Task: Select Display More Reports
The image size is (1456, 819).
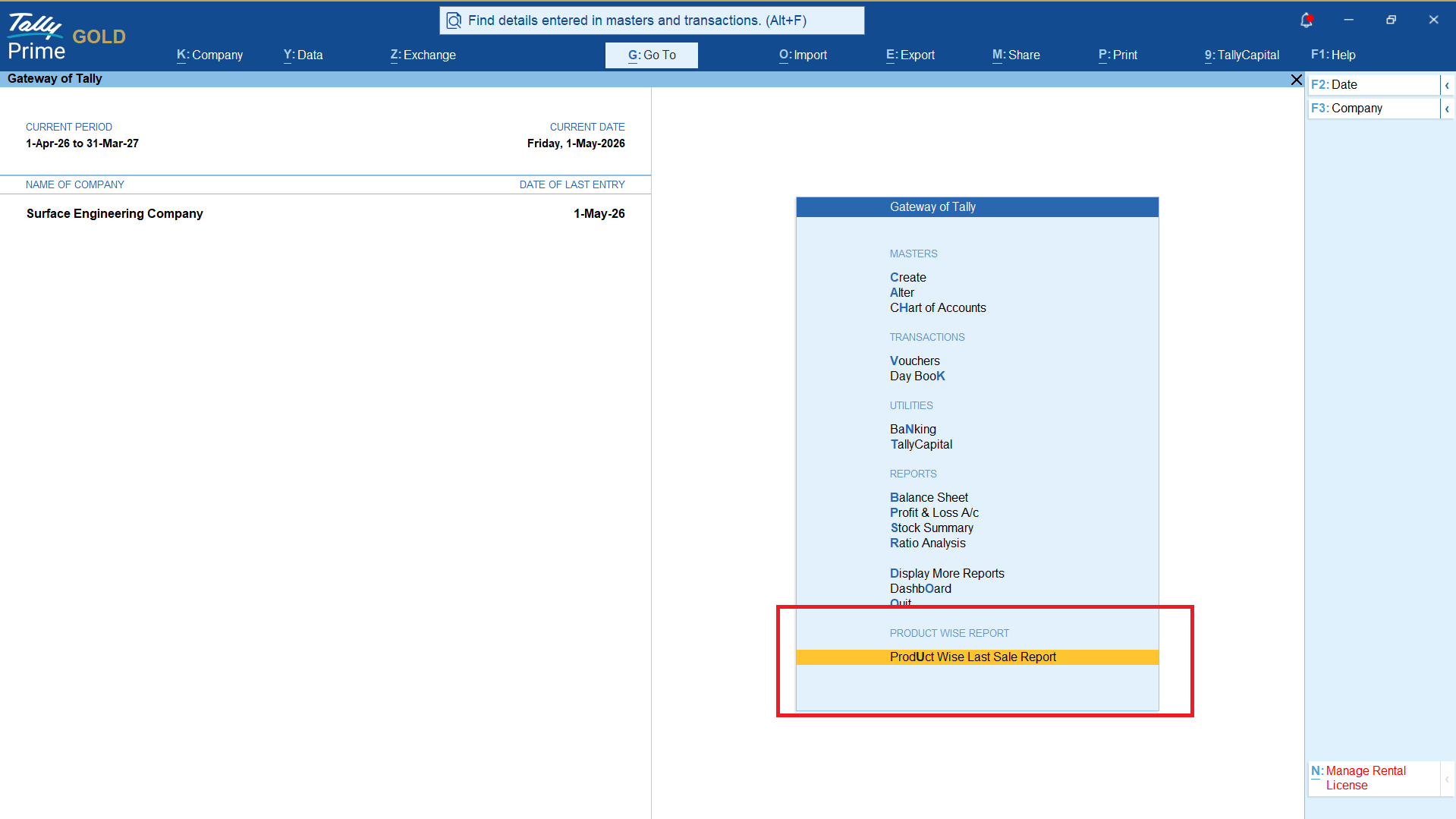Action: [947, 574]
